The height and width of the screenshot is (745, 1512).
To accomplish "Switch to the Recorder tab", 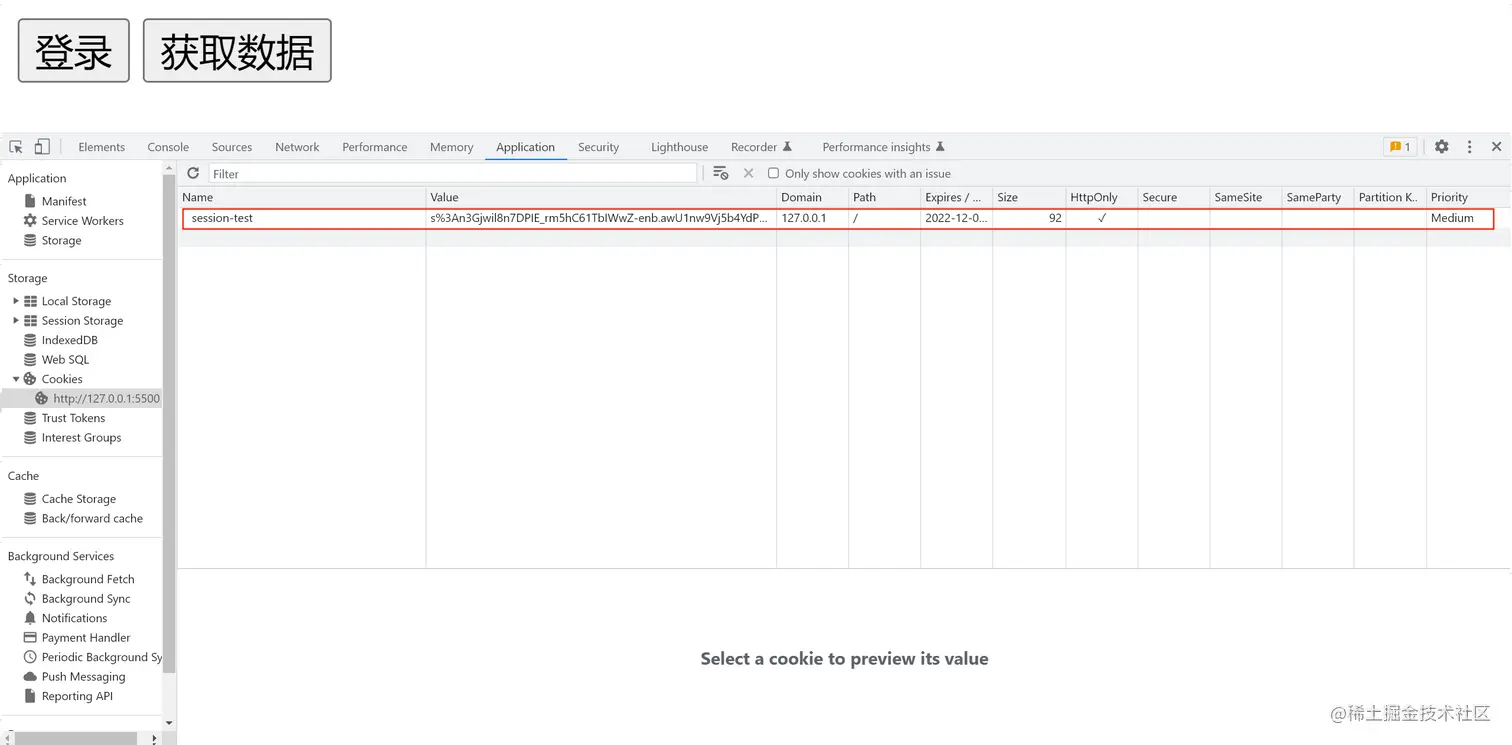I will (x=761, y=147).
